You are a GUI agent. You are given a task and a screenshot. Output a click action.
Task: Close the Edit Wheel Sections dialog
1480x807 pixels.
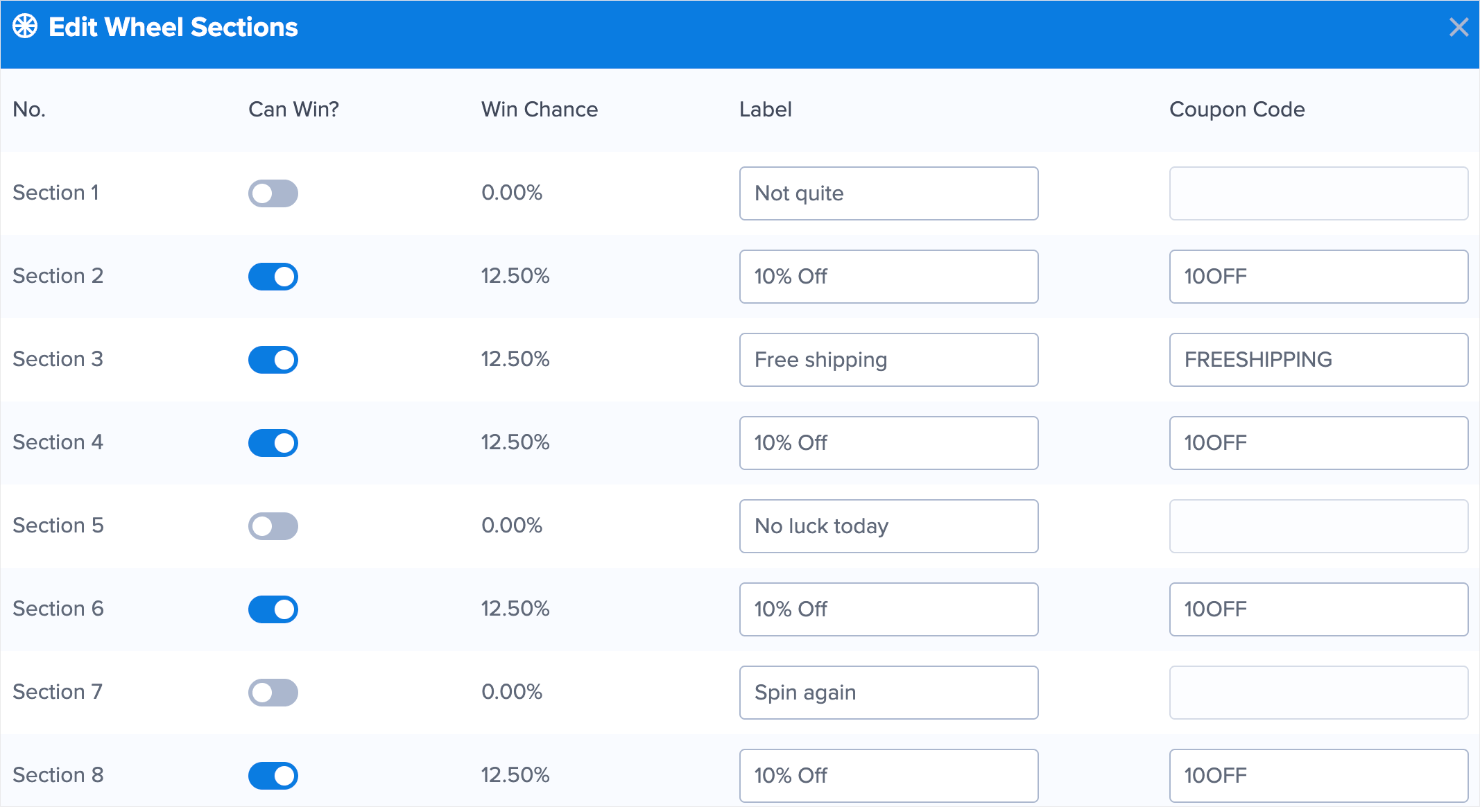coord(1458,28)
